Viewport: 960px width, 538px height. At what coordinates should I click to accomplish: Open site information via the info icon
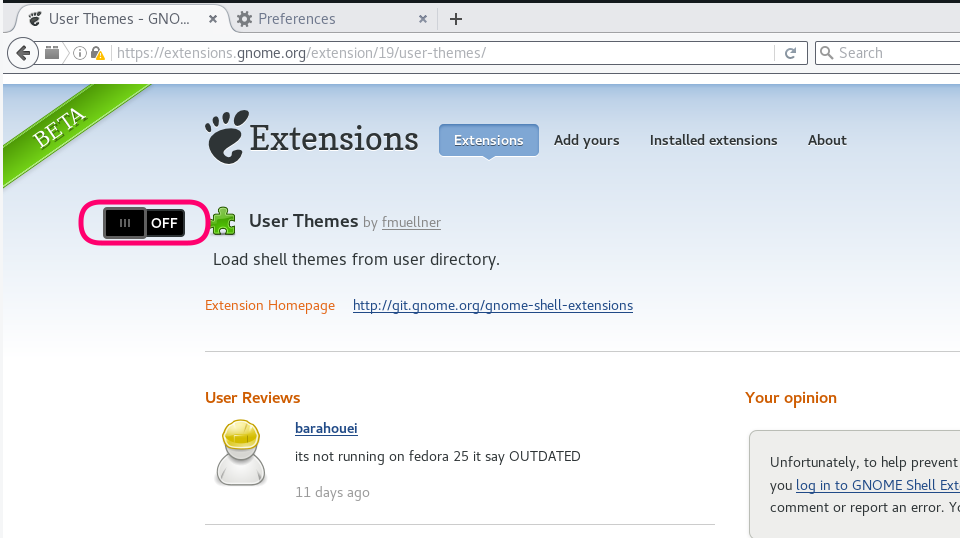pos(80,53)
